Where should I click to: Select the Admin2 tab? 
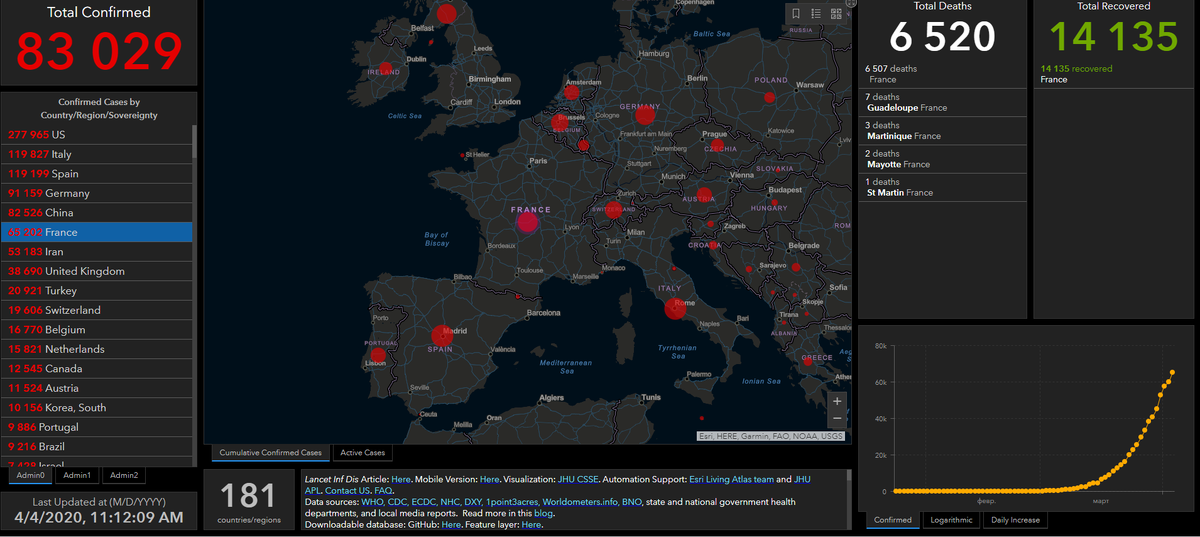[125, 475]
